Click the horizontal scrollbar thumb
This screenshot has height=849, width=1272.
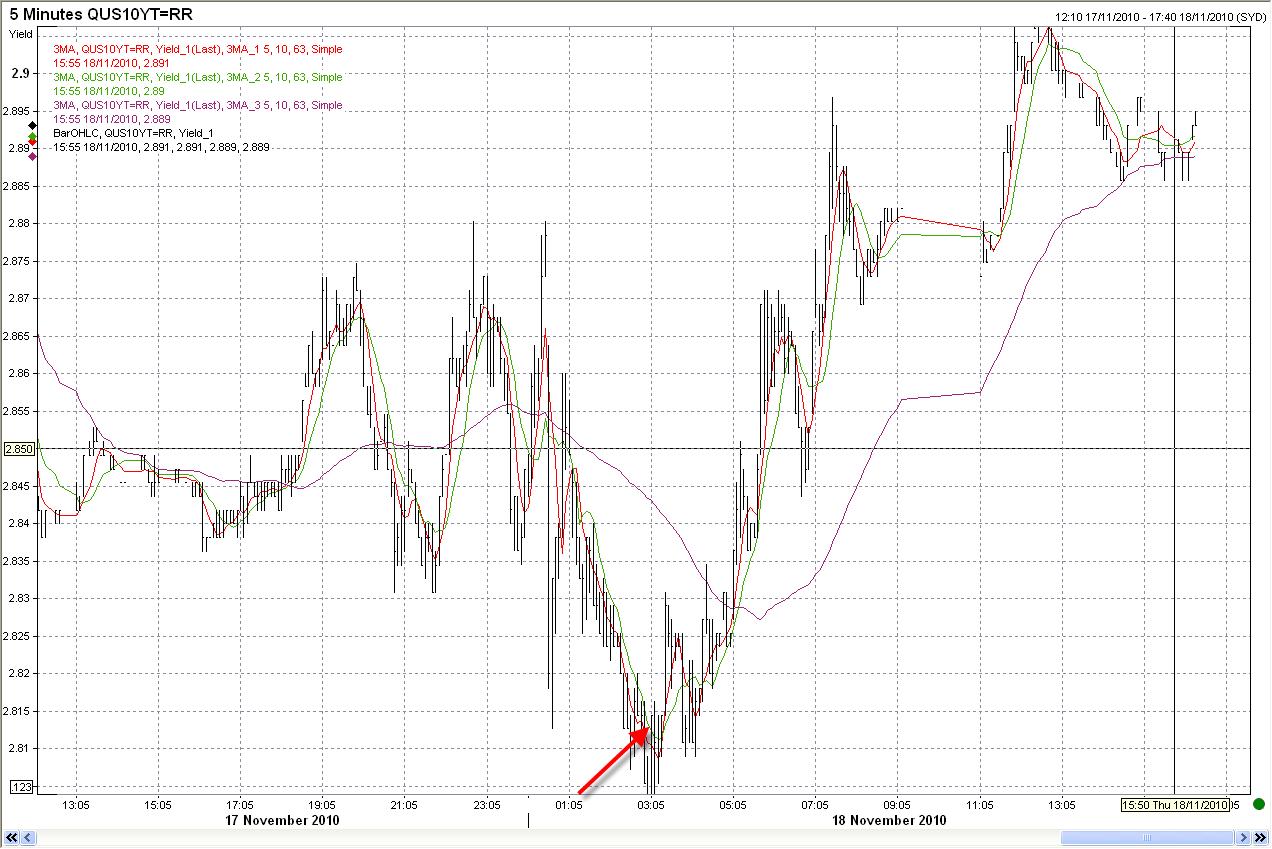[x=1148, y=838]
